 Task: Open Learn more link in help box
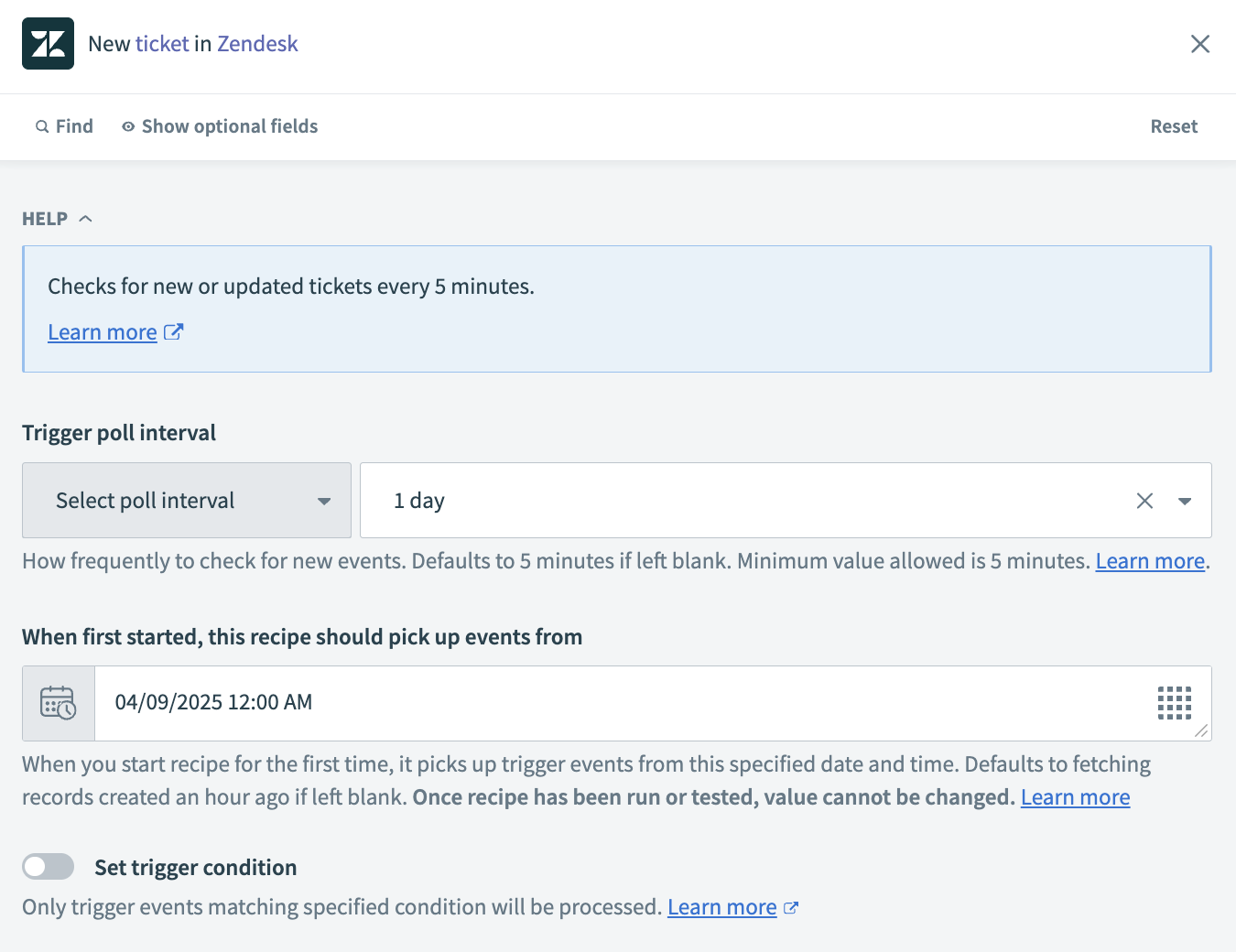click(x=103, y=332)
